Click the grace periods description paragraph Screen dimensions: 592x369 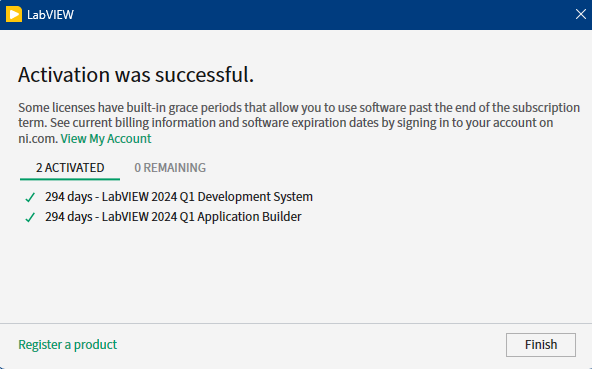299,123
